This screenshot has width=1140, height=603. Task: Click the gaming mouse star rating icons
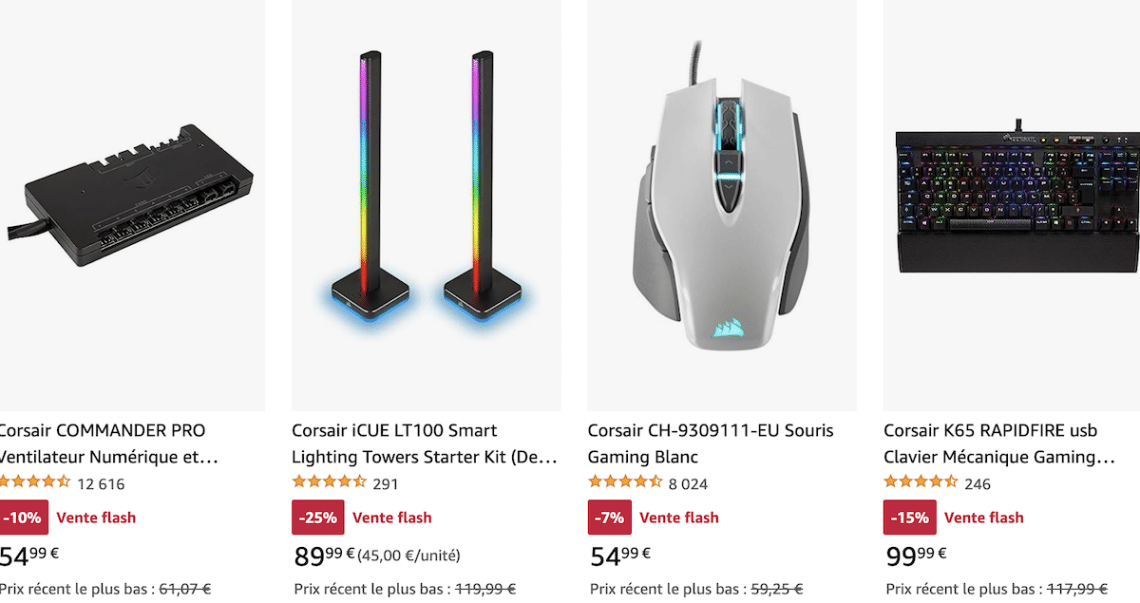point(625,483)
